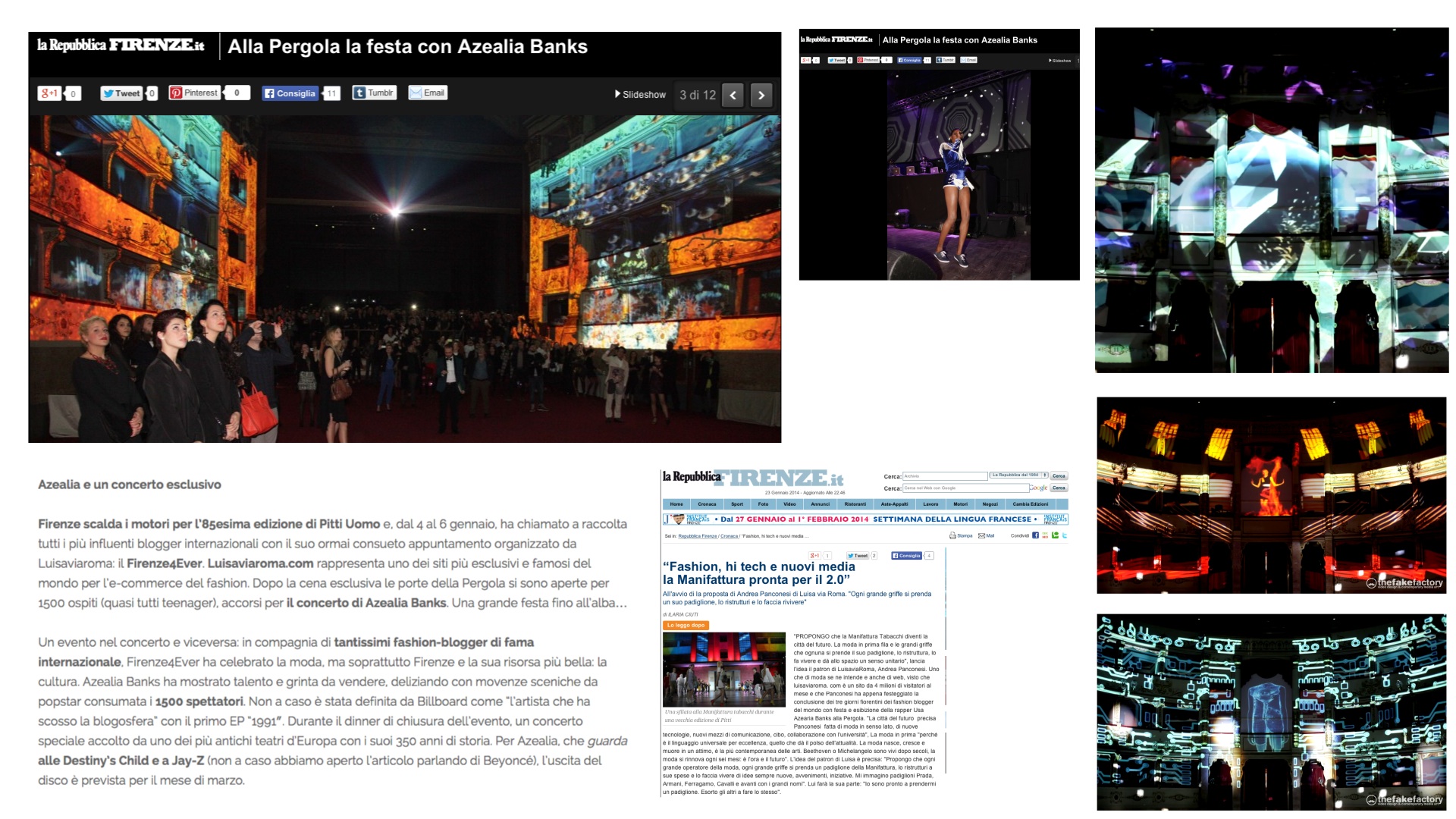The width and height of the screenshot is (1456, 819).
Task: Share the gallery on Tumblr
Action: coord(374,93)
